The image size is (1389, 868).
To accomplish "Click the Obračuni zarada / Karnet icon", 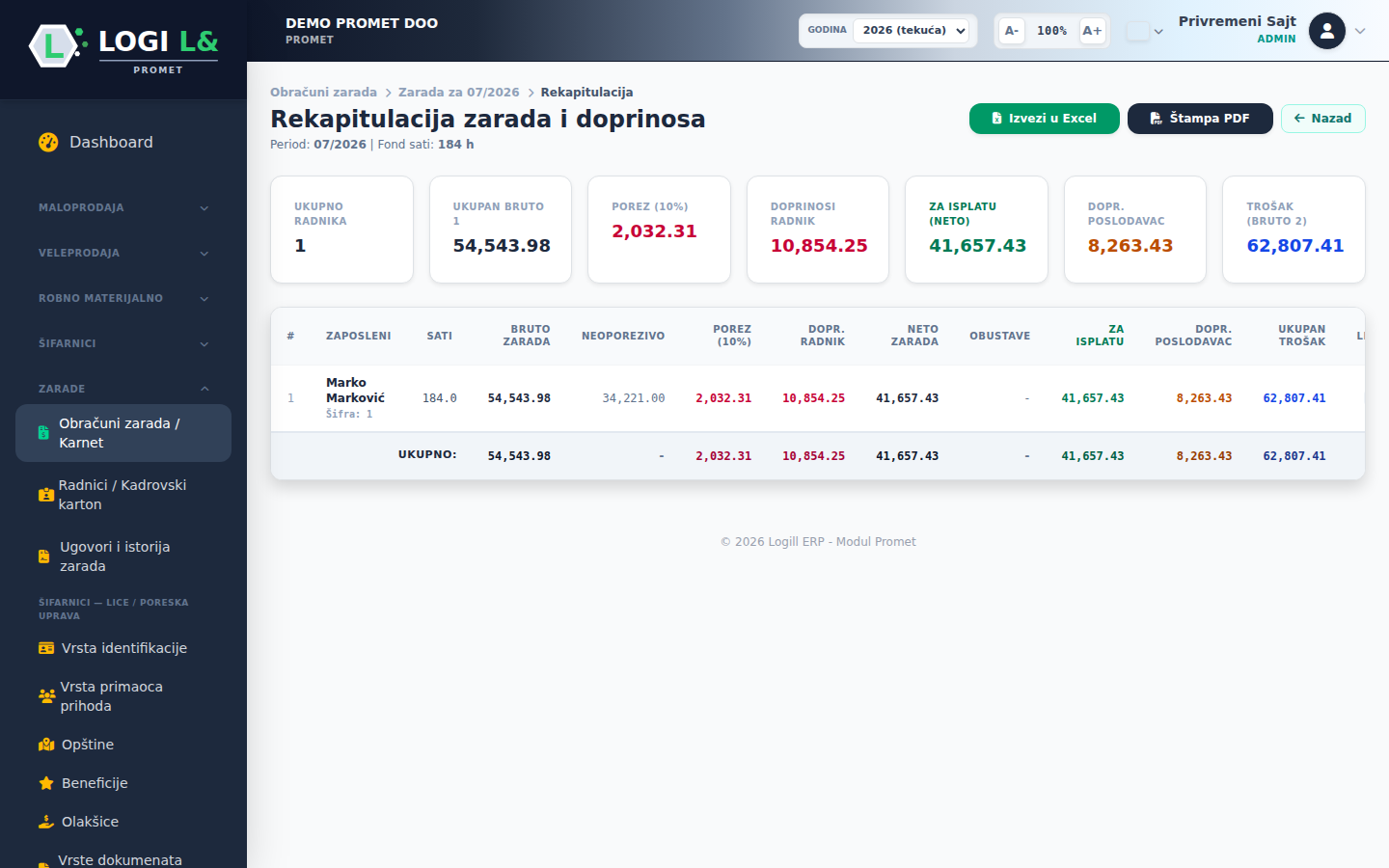I will point(43,433).
